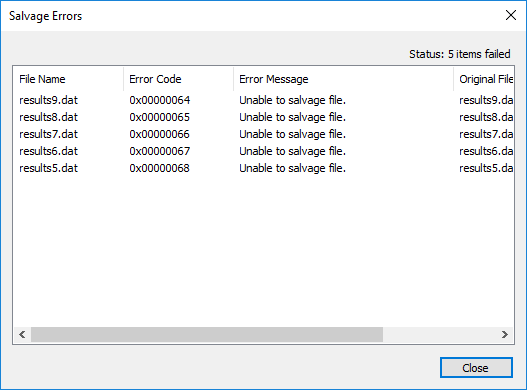This screenshot has height=390, width=527.
Task: Close the Salvage Errors dialog with X
Action: pyautogui.click(x=511, y=15)
